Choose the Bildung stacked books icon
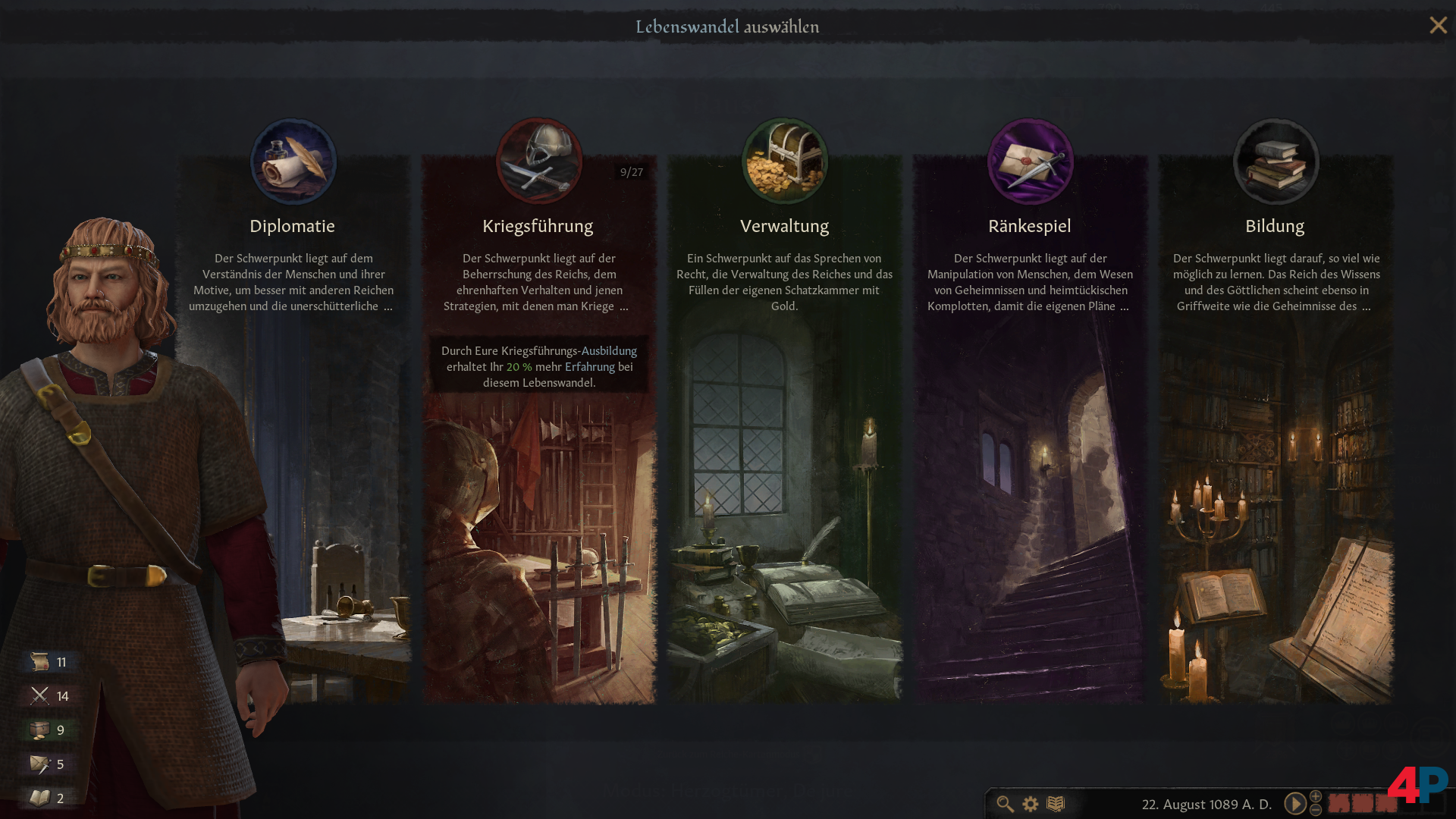Image resolution: width=1456 pixels, height=819 pixels. (1276, 161)
